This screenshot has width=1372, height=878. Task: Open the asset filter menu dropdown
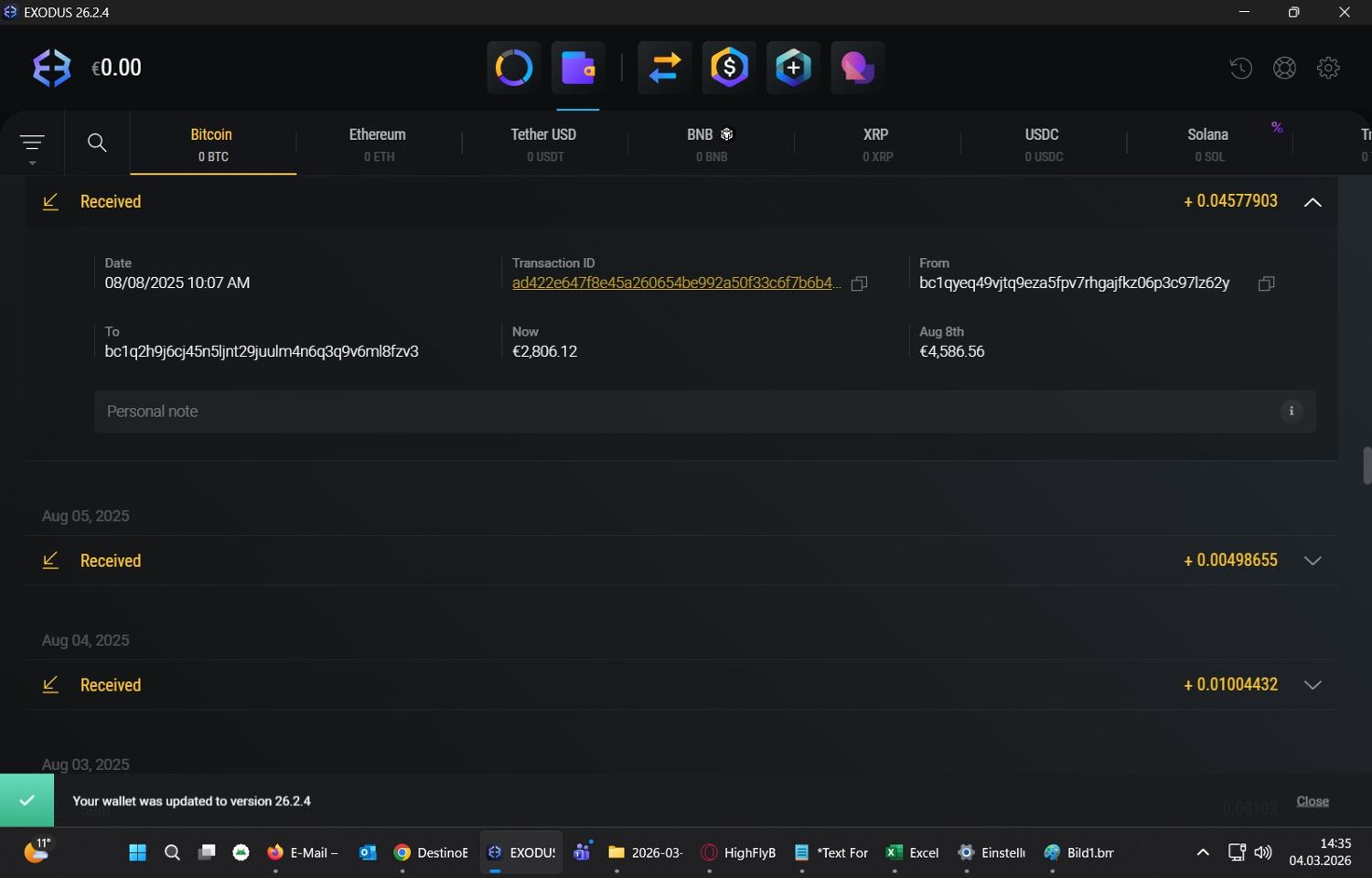coord(32,146)
